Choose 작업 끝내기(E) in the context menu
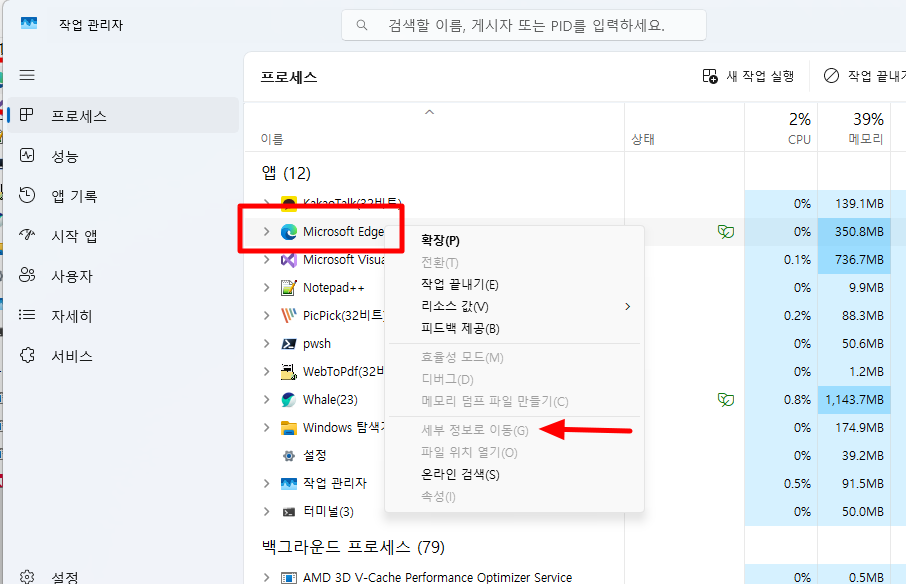This screenshot has height=584, width=906. click(x=514, y=284)
